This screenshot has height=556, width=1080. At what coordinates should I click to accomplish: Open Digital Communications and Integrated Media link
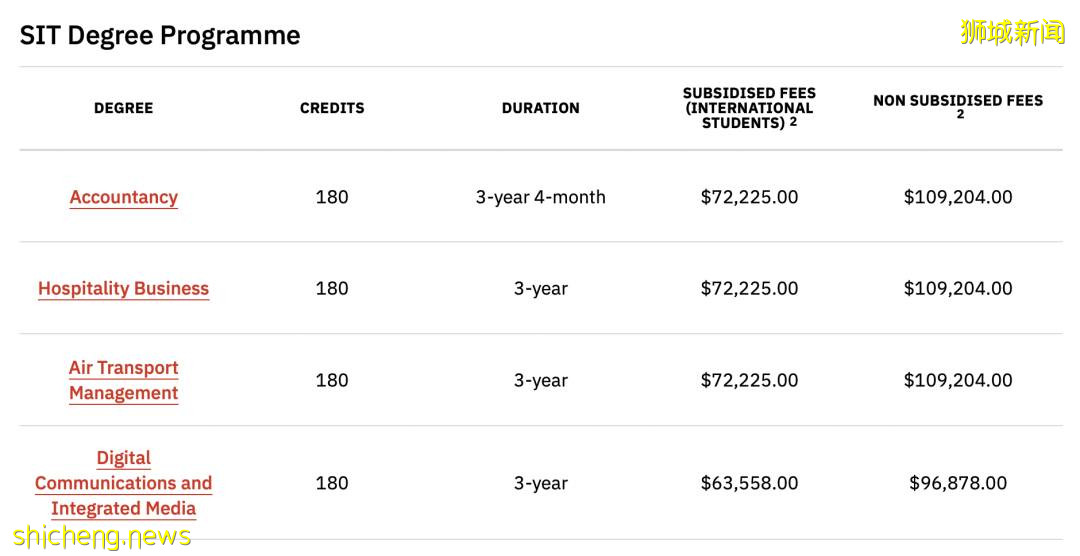click(124, 483)
